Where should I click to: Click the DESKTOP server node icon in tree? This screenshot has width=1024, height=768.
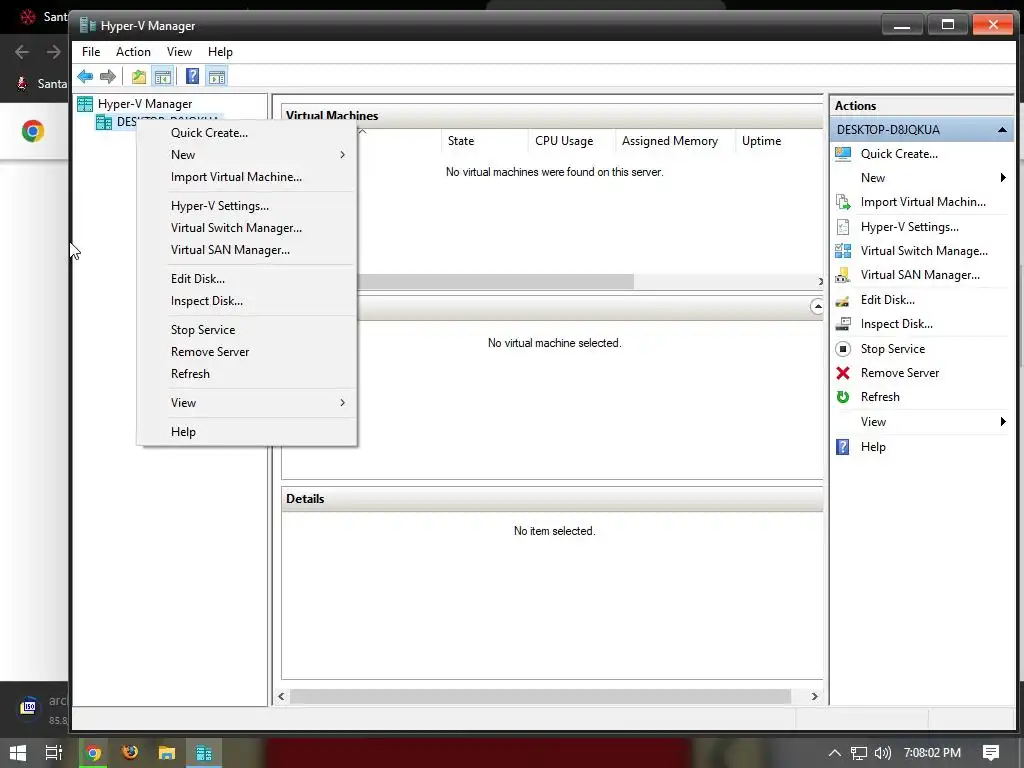[x=104, y=122]
